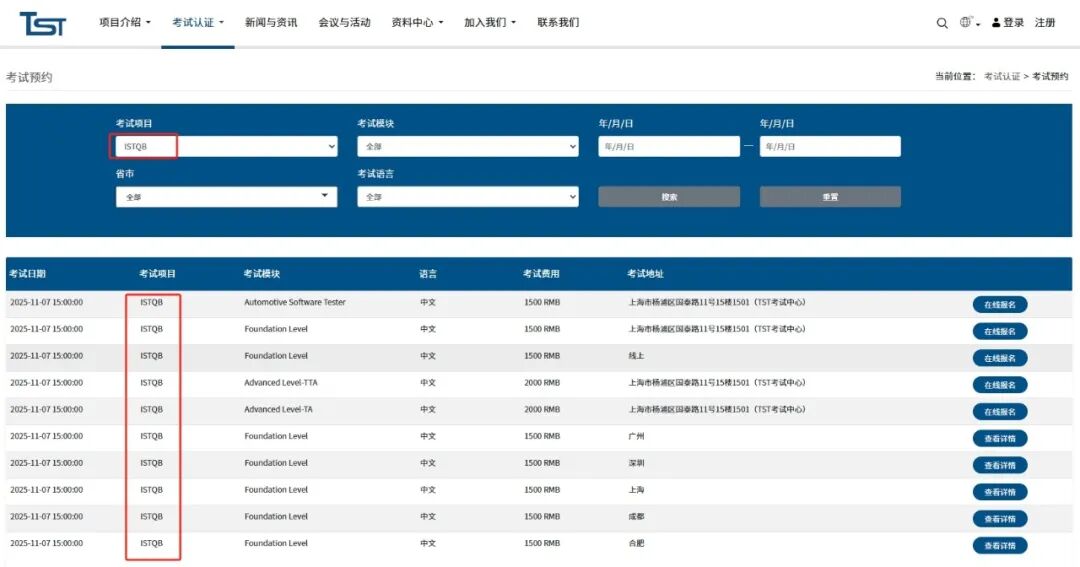Go to 新闻与资讯 page

tap(271, 22)
